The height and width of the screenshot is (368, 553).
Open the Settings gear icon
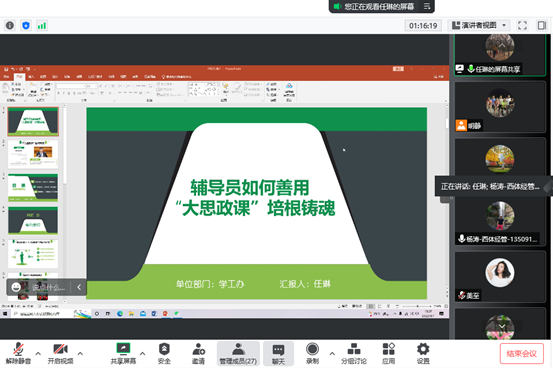(423, 349)
